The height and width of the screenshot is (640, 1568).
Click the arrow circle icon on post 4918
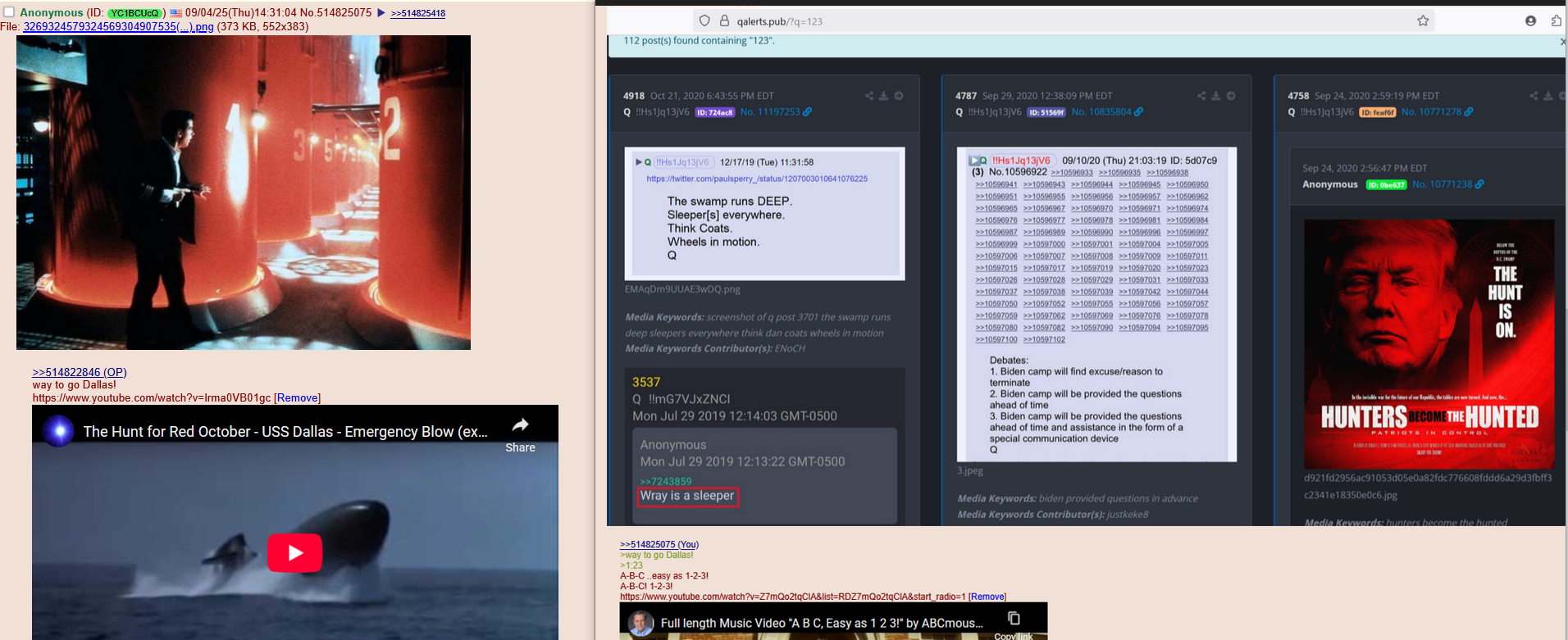[899, 96]
